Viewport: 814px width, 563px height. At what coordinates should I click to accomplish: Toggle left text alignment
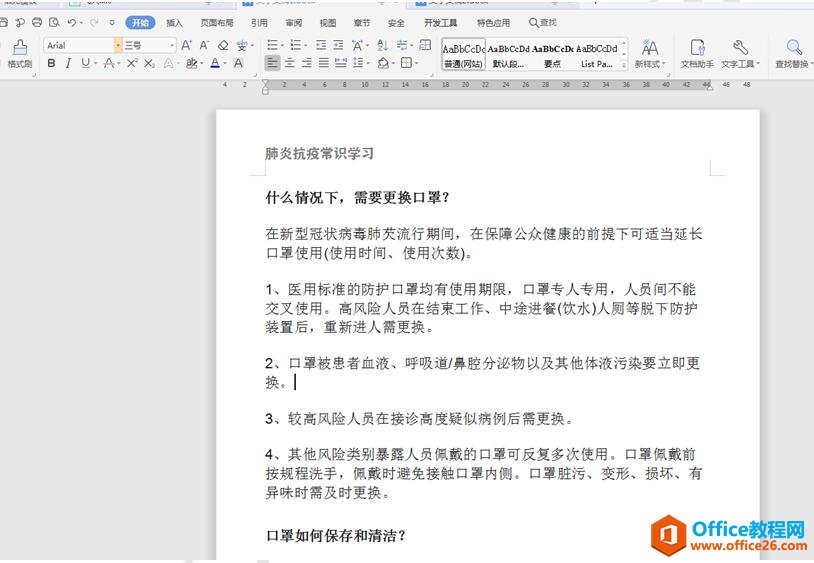tap(272, 63)
